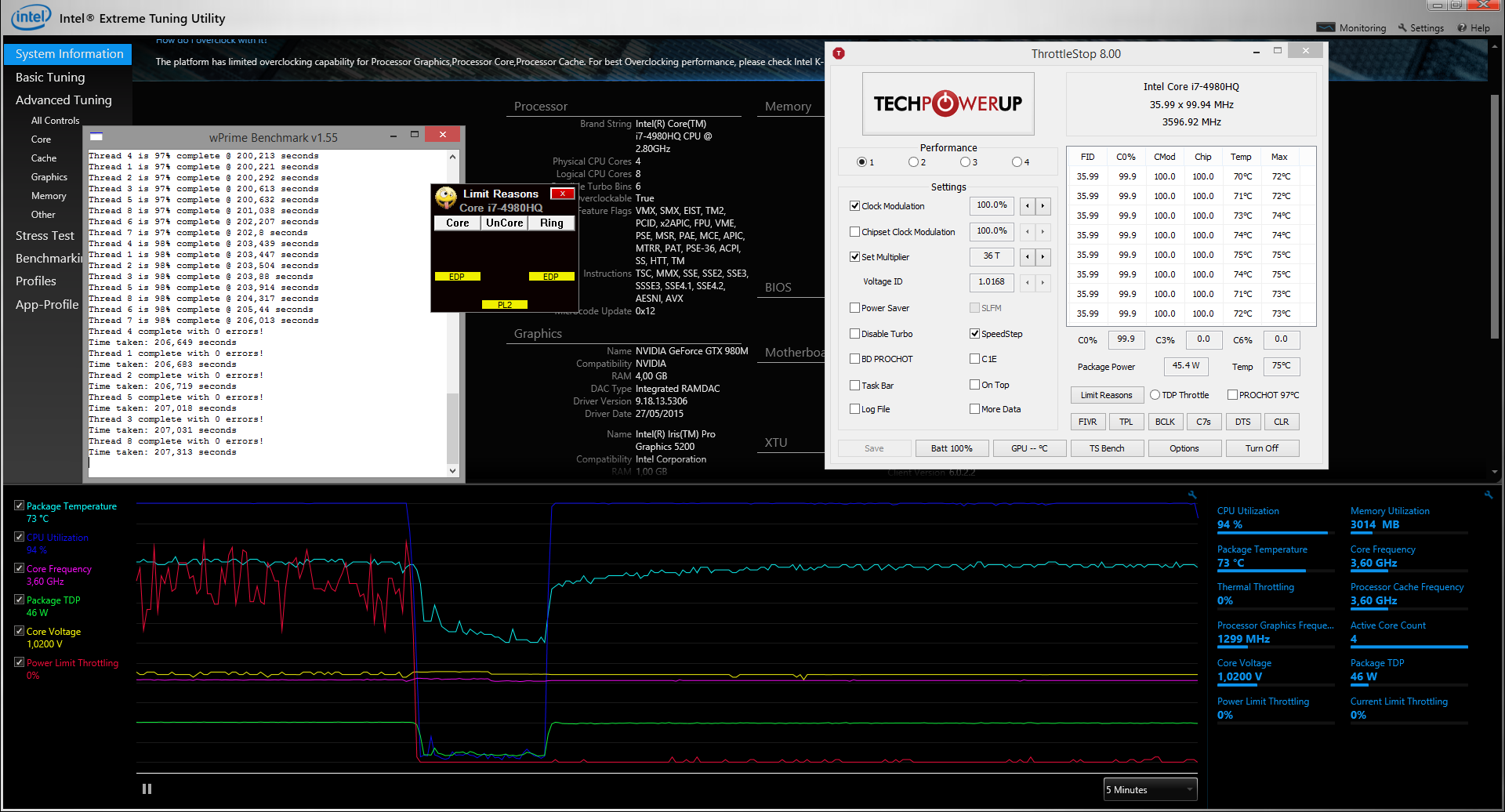The image size is (1505, 812).
Task: Open the Monitoring icon in top bar
Action: click(x=1325, y=27)
